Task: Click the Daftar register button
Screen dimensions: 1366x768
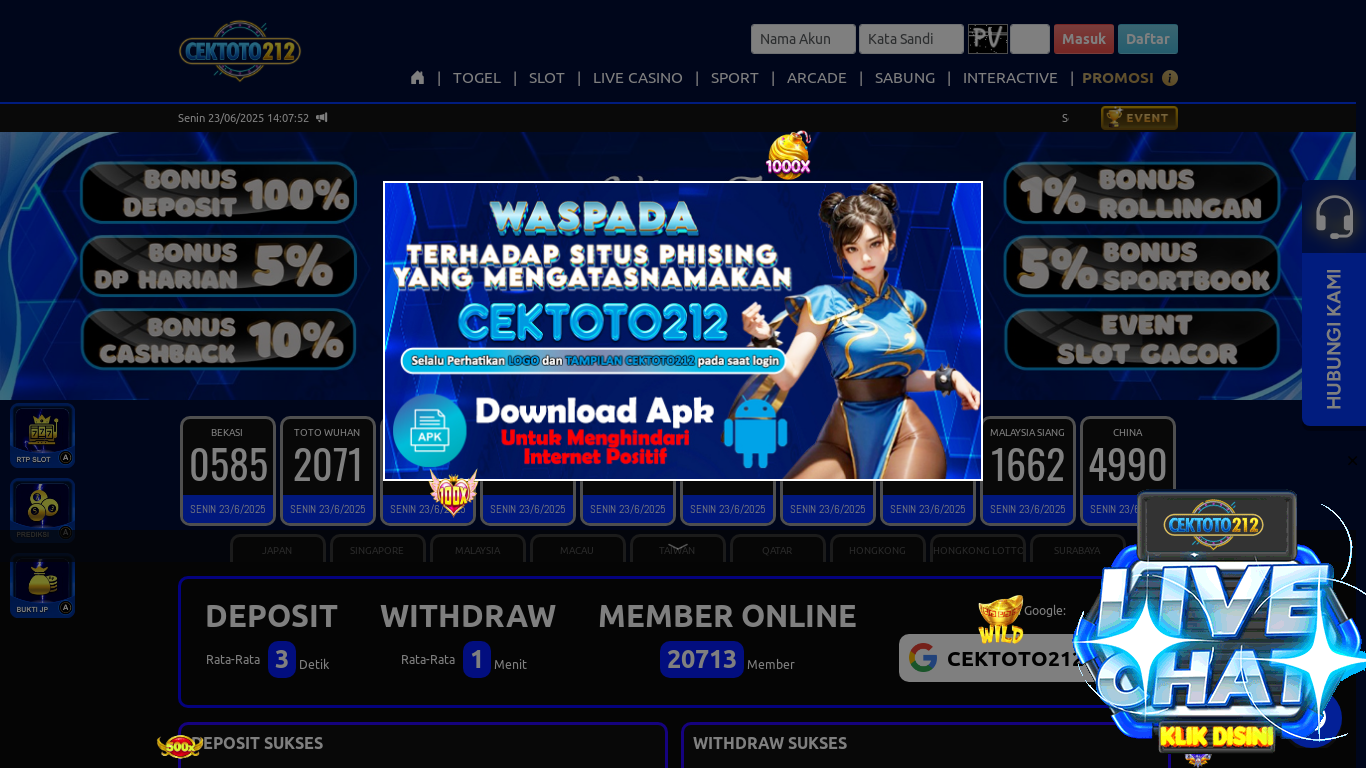Action: point(1148,39)
